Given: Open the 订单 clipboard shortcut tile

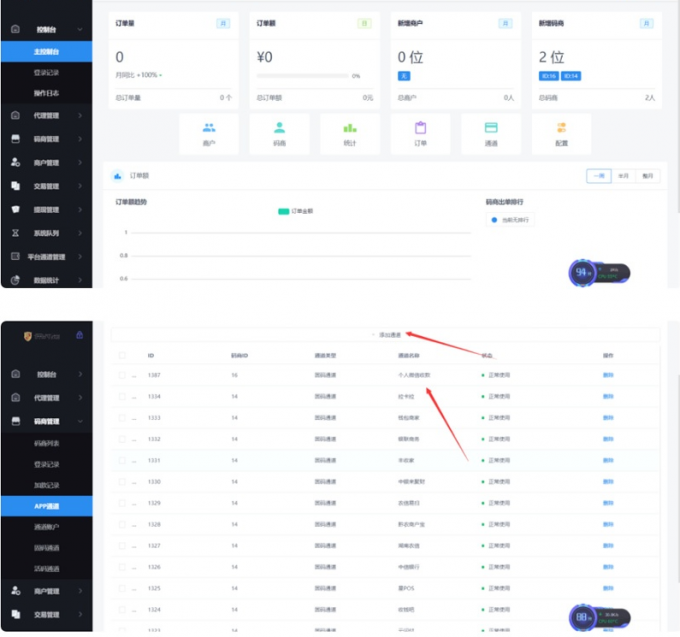Looking at the screenshot, I should coord(420,134).
